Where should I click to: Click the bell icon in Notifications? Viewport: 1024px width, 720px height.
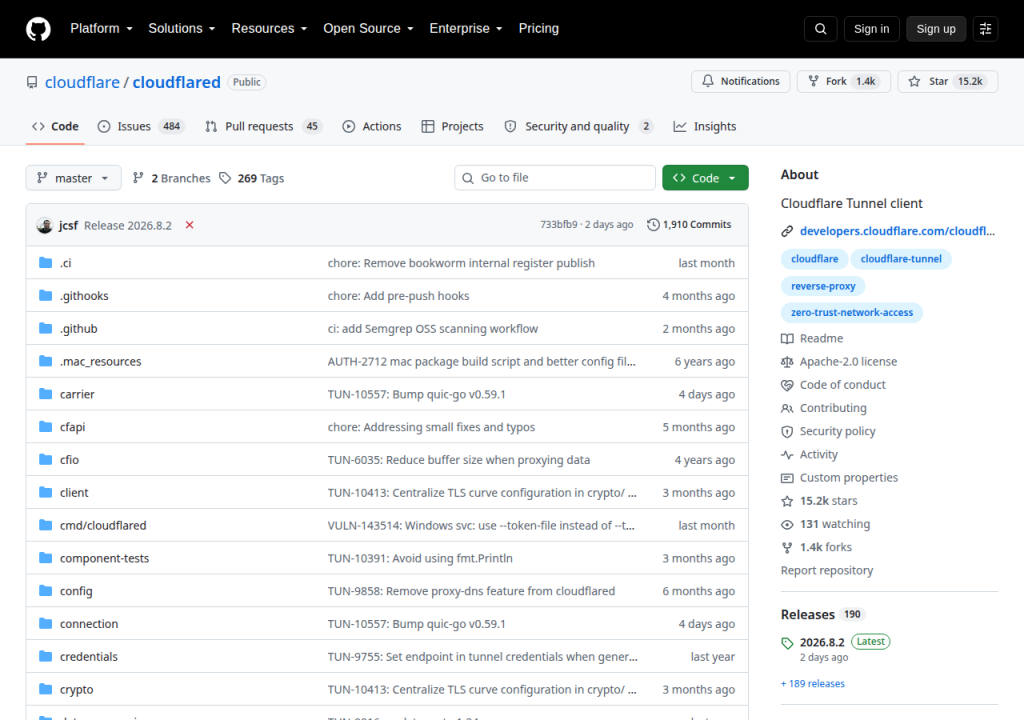tap(708, 81)
